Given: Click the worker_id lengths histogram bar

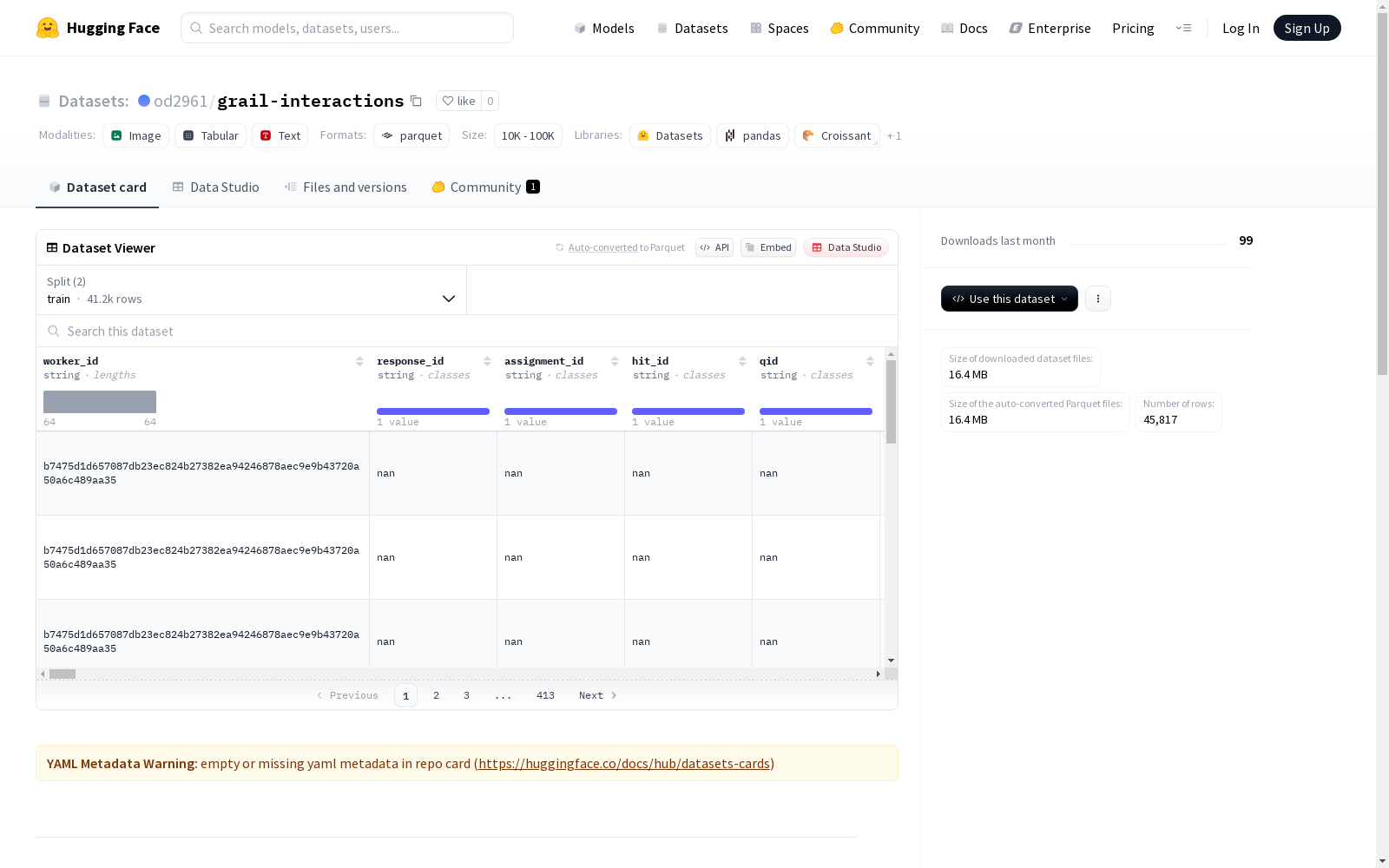Looking at the screenshot, I should [x=100, y=402].
